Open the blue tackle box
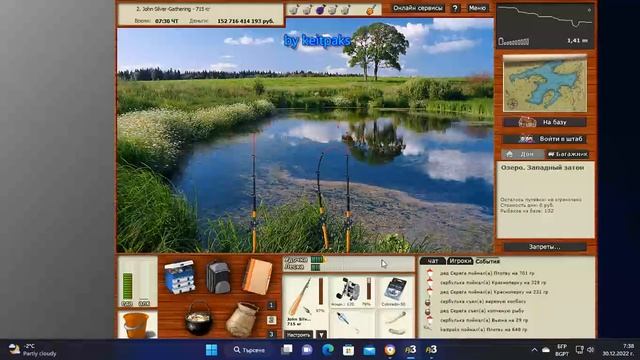This screenshot has height=360, width=640. pos(180,277)
